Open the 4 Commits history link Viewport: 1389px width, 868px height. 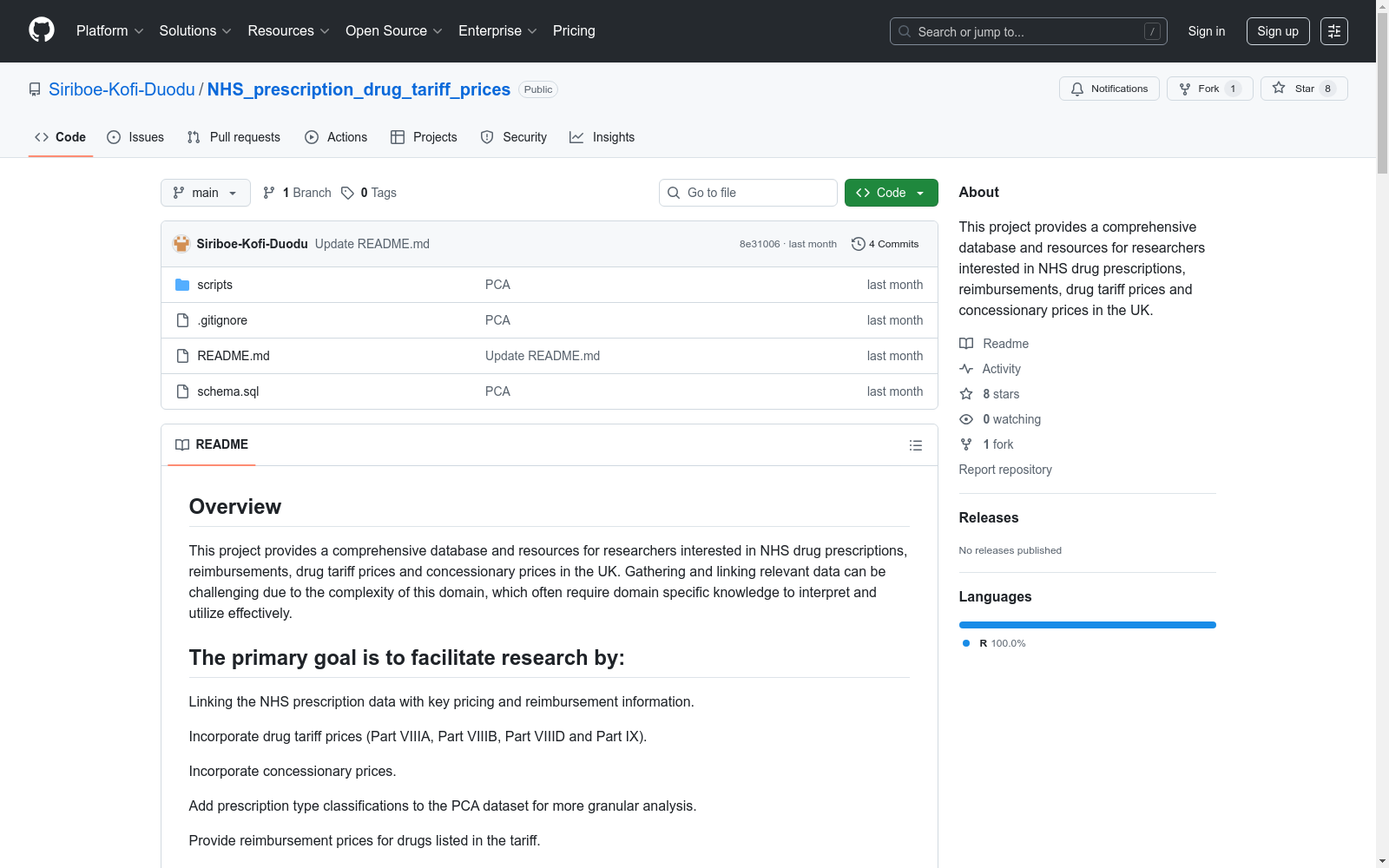point(885,244)
